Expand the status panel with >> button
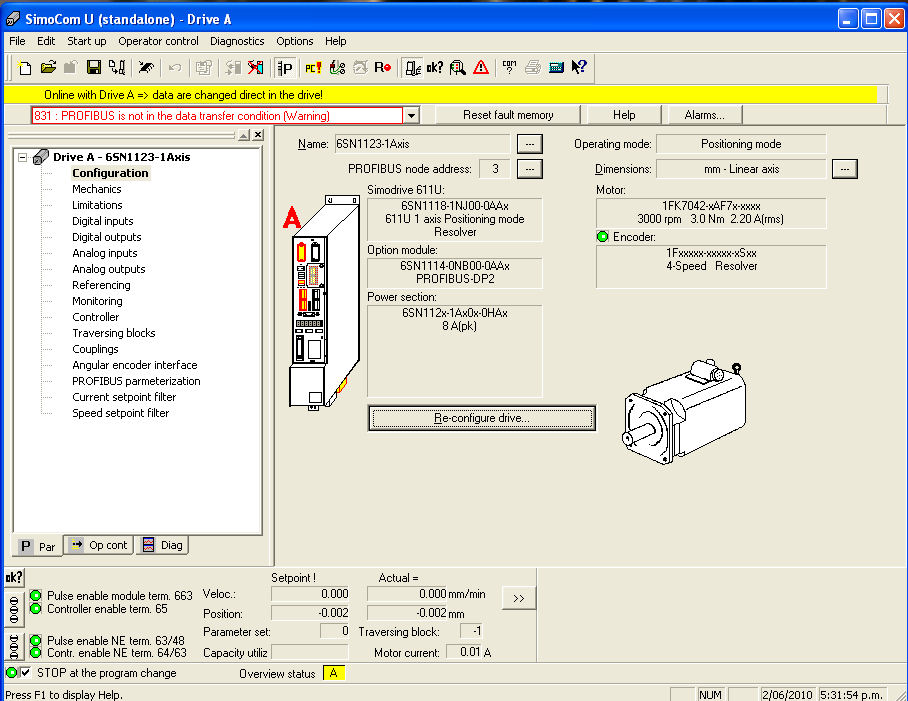The width and height of the screenshot is (908, 701). click(518, 598)
